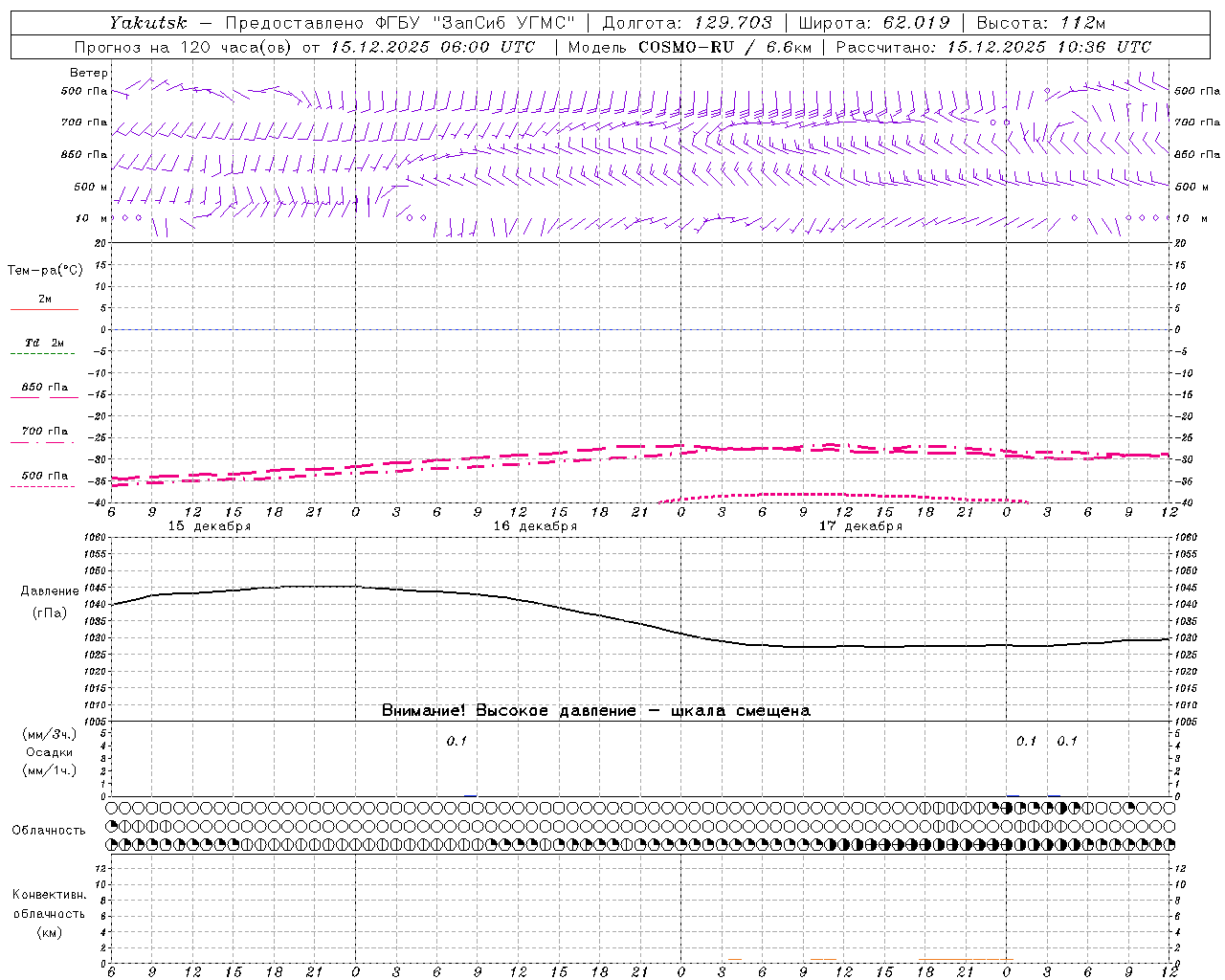
Task: Select the 16 декабря date label
Action: 535,526
